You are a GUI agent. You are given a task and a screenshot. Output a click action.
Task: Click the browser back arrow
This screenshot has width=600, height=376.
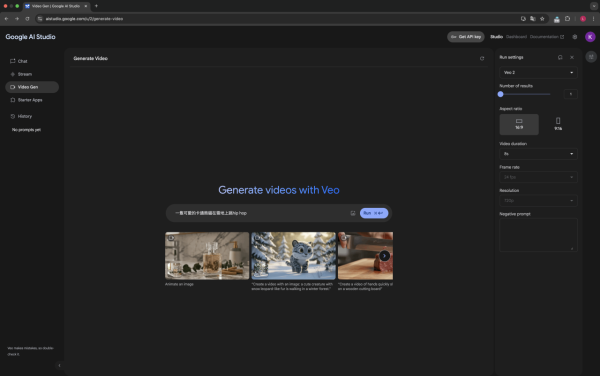point(7,19)
